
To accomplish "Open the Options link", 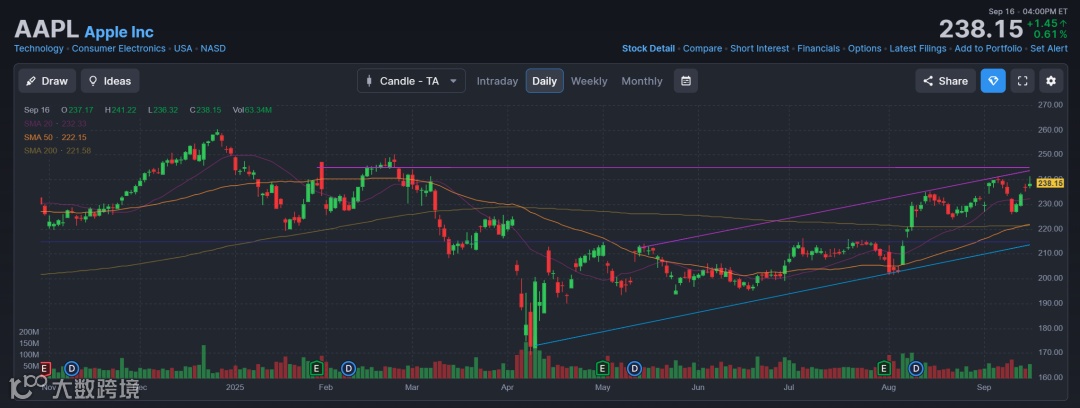I will pos(864,49).
